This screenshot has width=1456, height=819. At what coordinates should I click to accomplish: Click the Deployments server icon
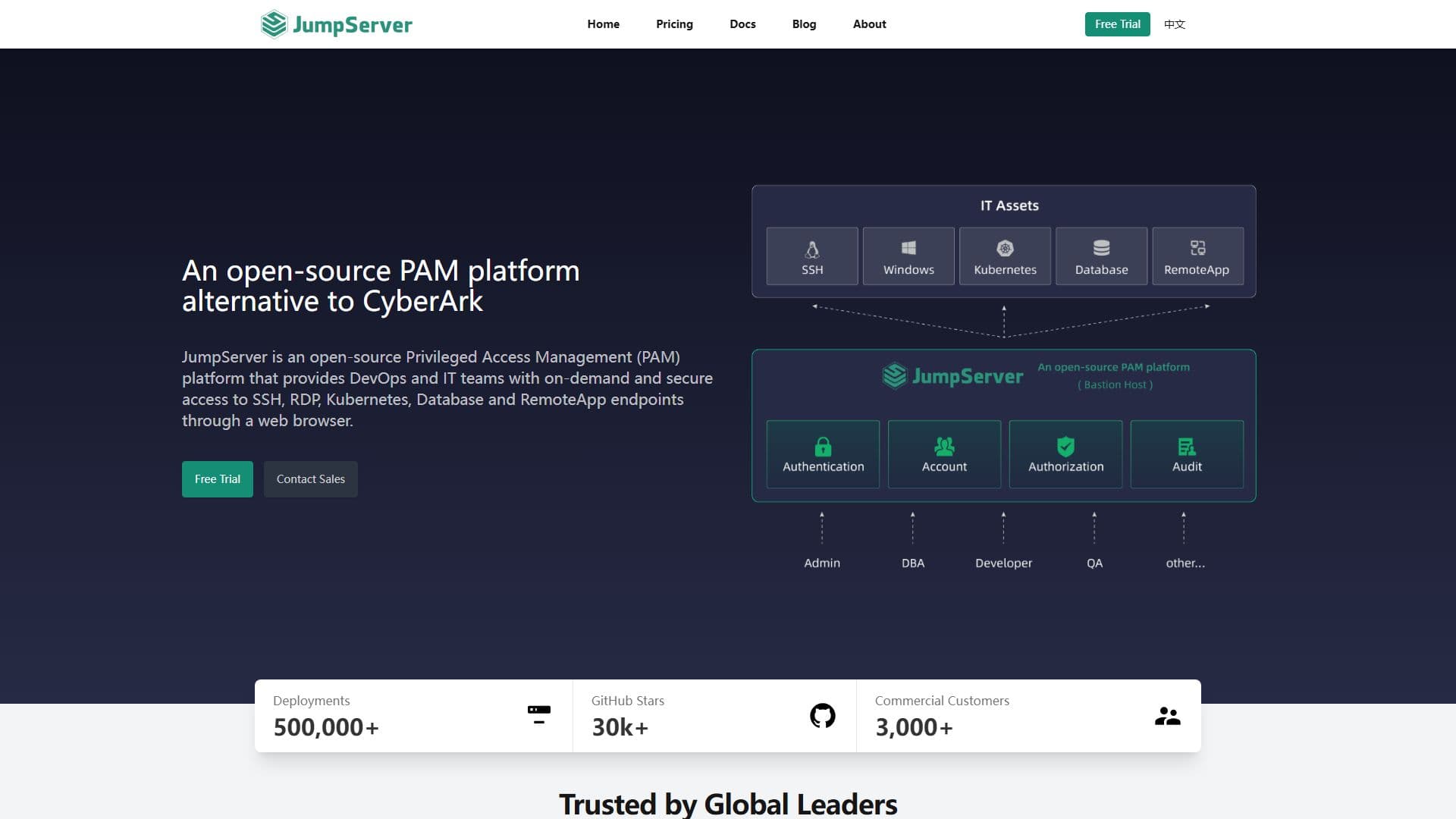pyautogui.click(x=539, y=715)
